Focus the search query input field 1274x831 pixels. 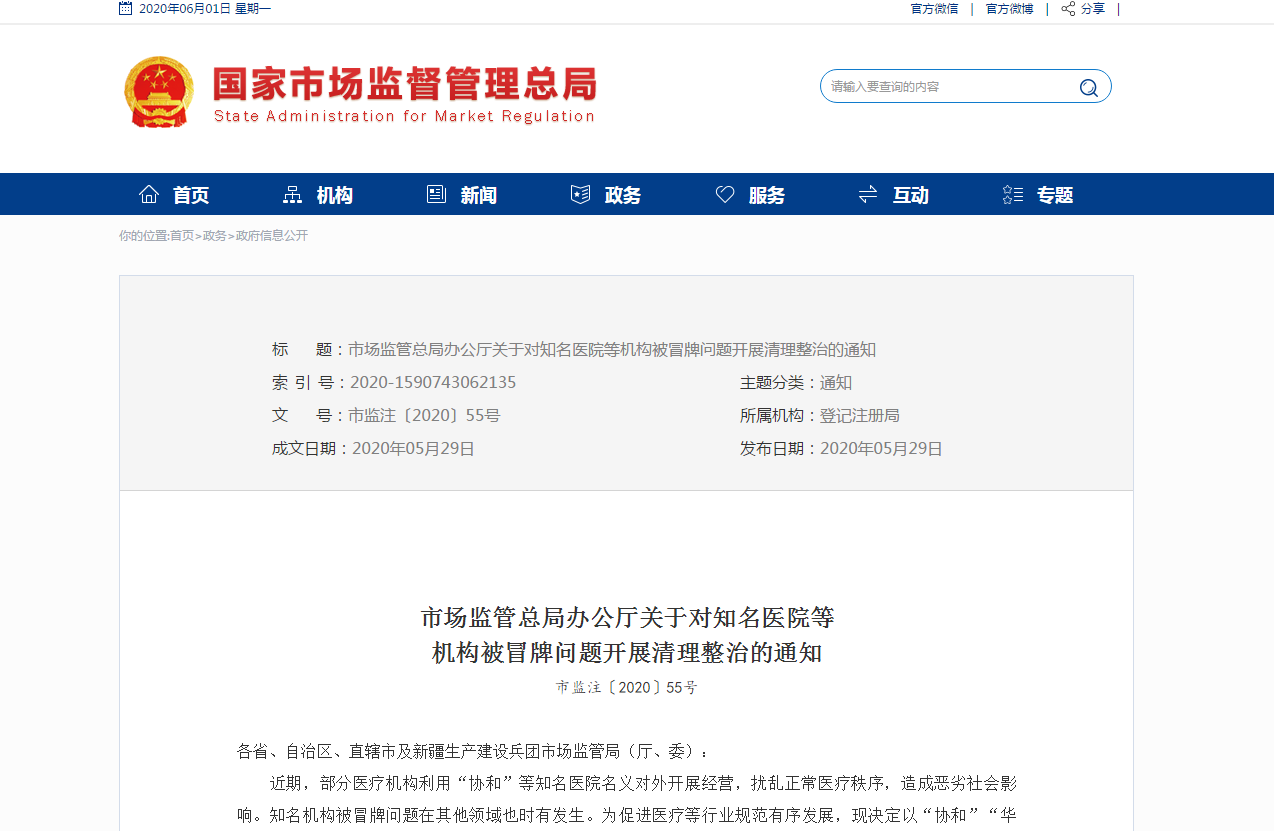click(x=945, y=87)
